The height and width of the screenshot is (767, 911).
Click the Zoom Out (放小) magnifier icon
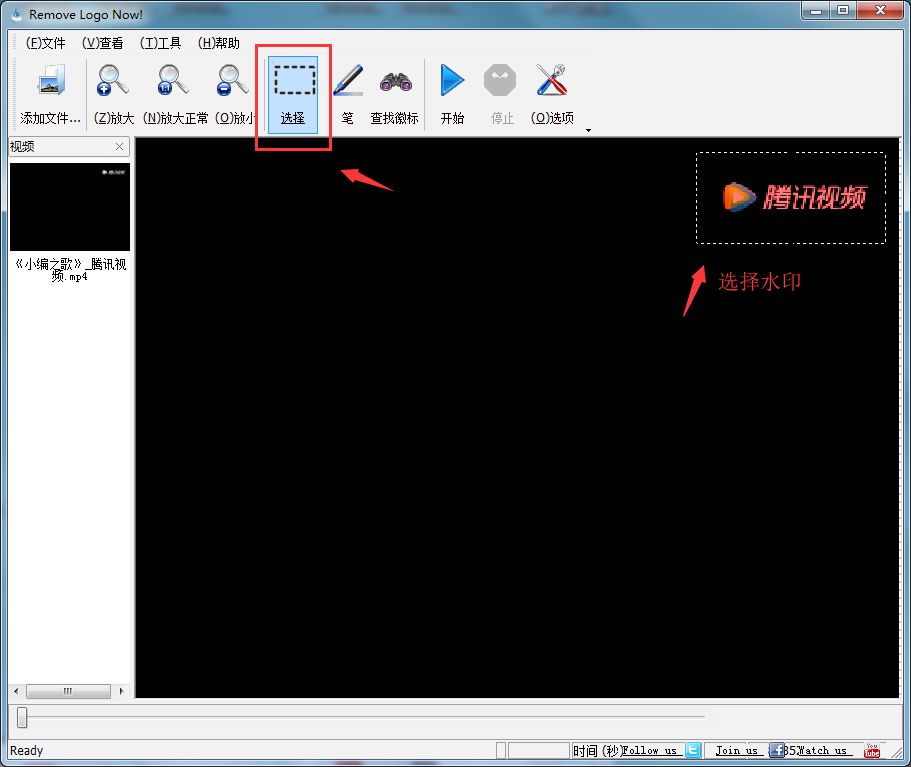pyautogui.click(x=232, y=80)
